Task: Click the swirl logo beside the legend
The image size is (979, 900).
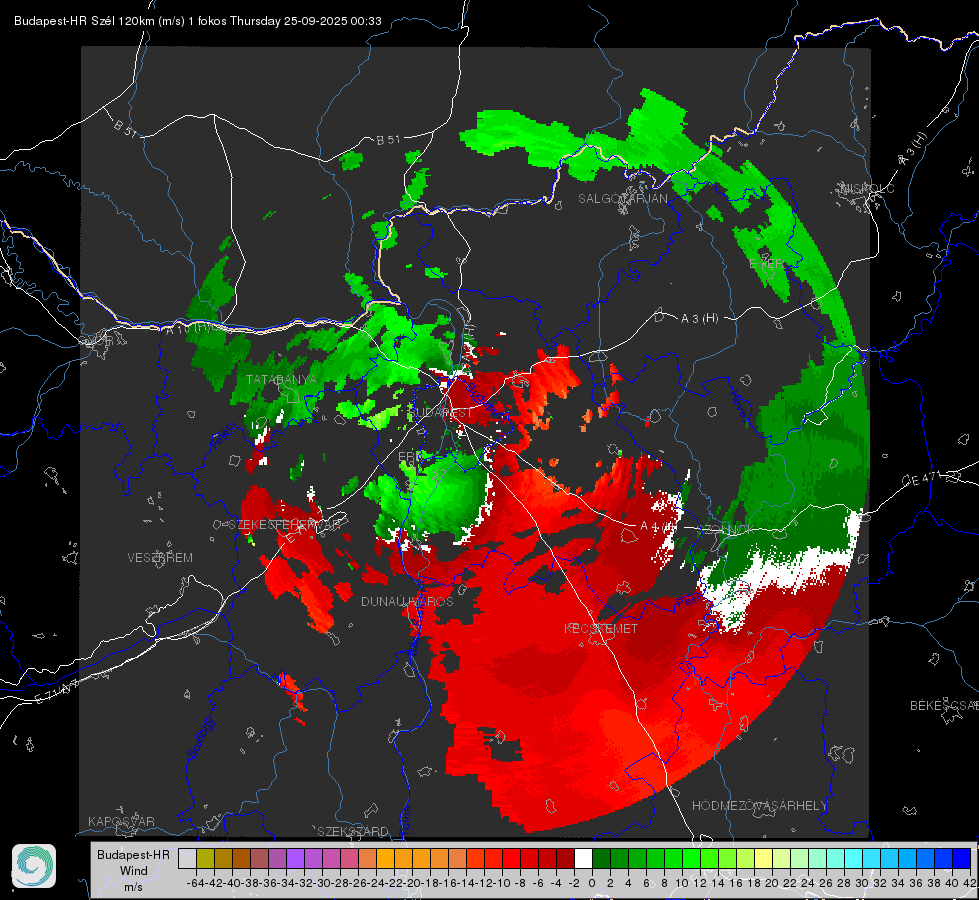Action: (x=34, y=866)
